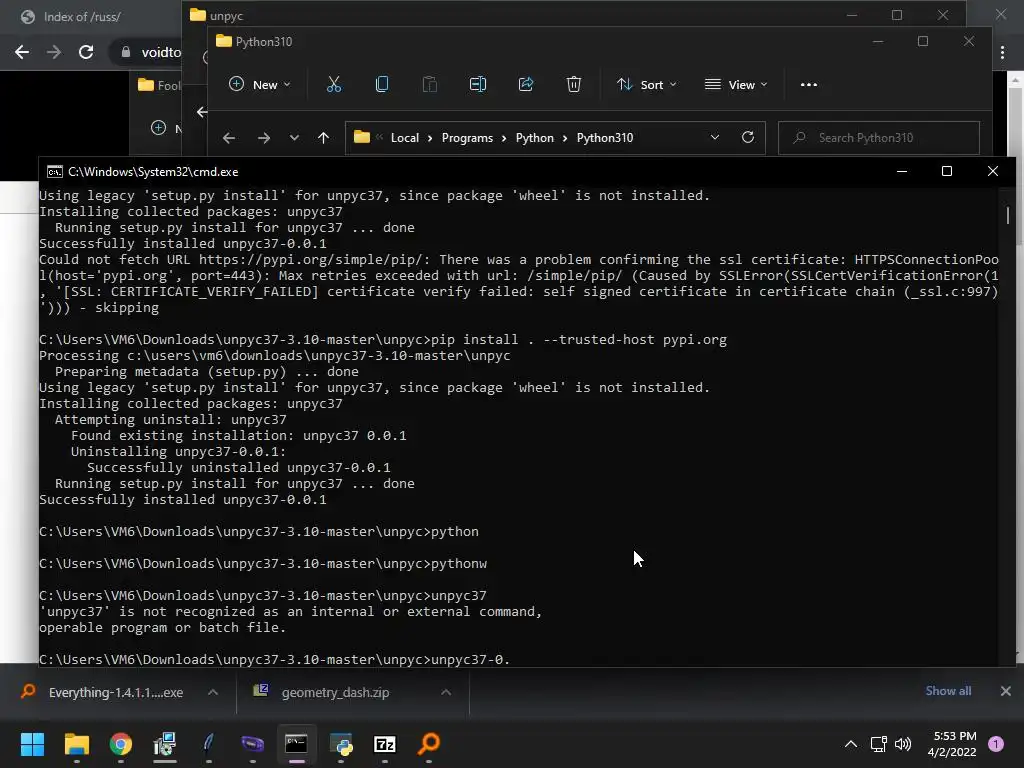Image resolution: width=1024 pixels, height=768 pixels.
Task: Open the Chrome three-dot menu
Action: point(1002,52)
